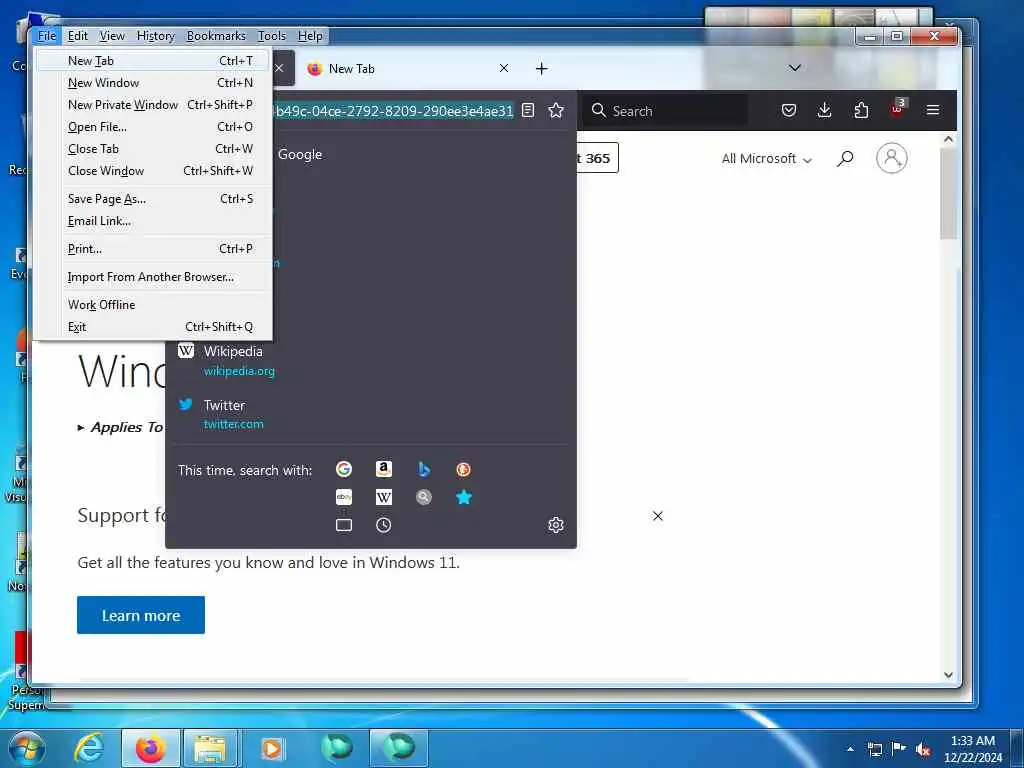Choose Close Window menu item
The image size is (1024, 768).
[153, 170]
